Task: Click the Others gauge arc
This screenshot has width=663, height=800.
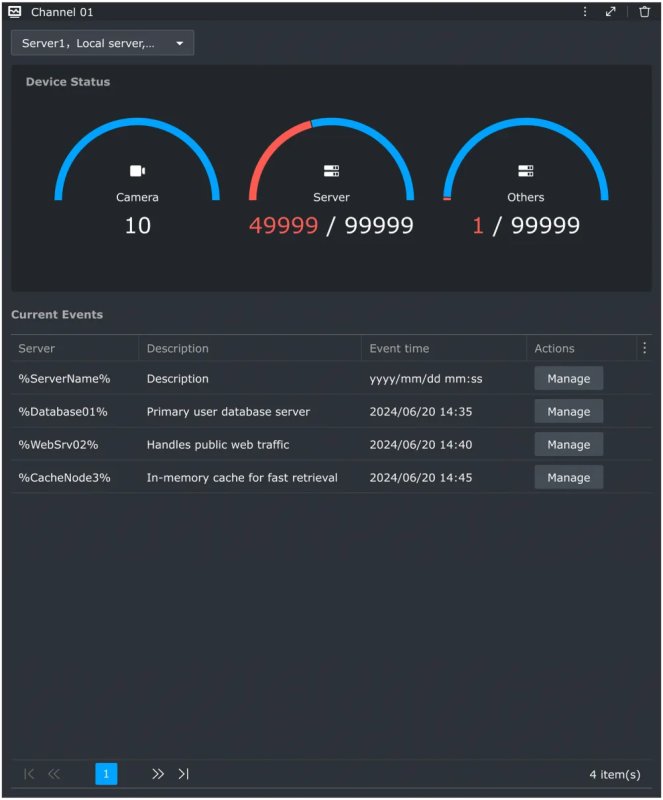Action: [526, 122]
